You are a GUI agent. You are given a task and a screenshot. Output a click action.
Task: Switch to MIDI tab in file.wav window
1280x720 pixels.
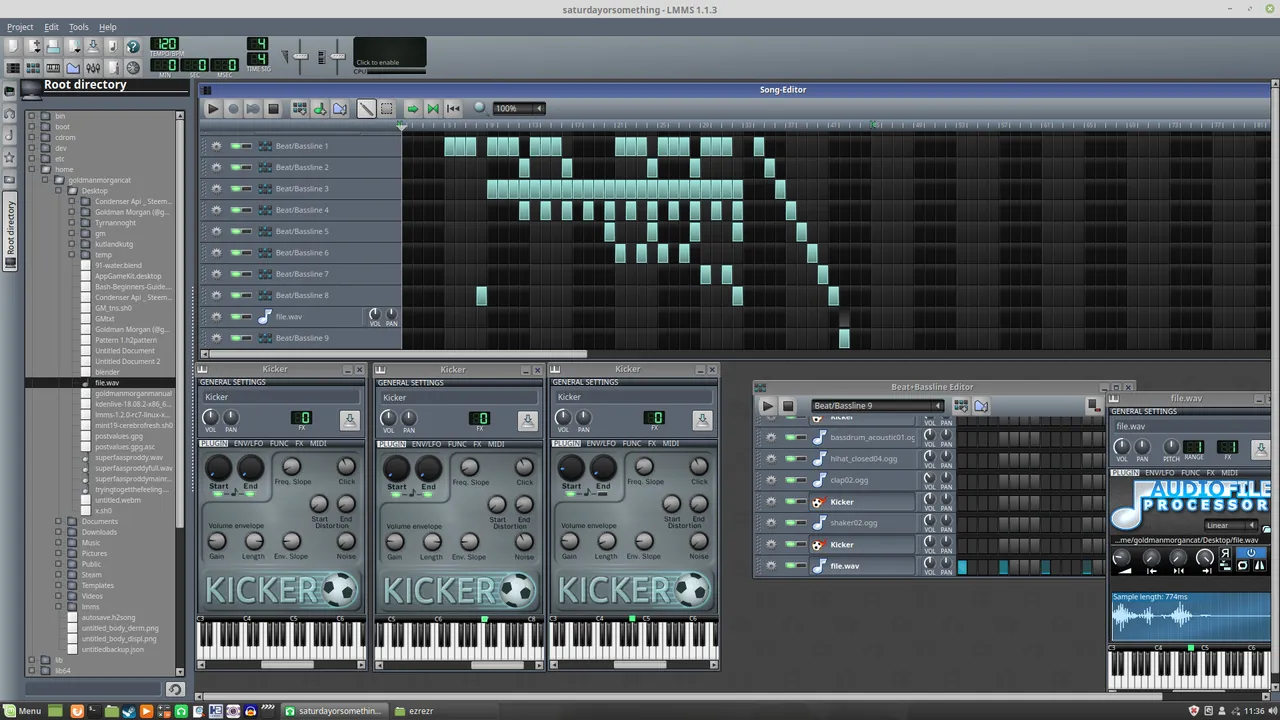click(x=1230, y=472)
